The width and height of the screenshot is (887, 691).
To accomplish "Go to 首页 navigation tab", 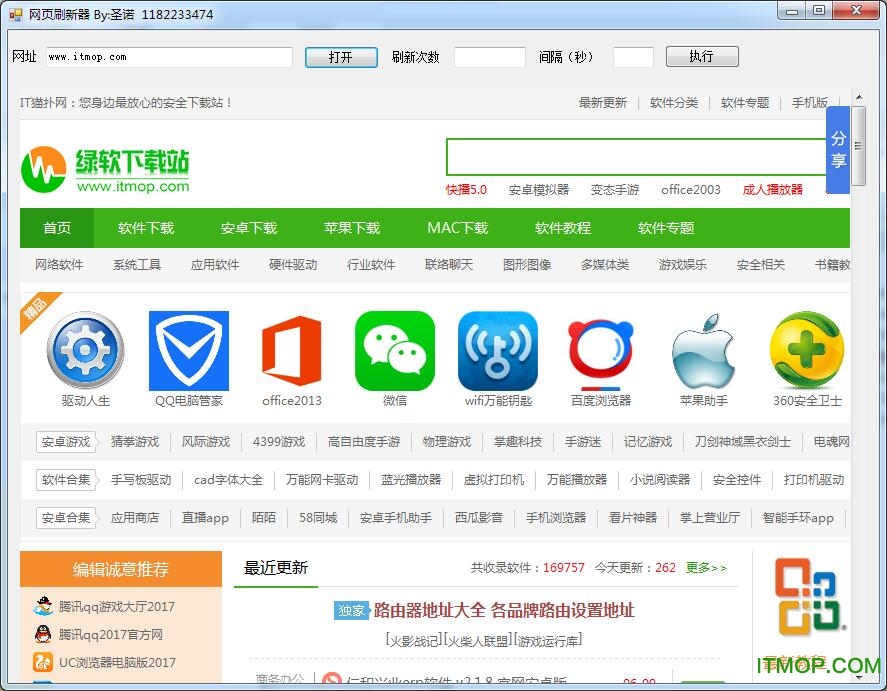I will pos(57,228).
